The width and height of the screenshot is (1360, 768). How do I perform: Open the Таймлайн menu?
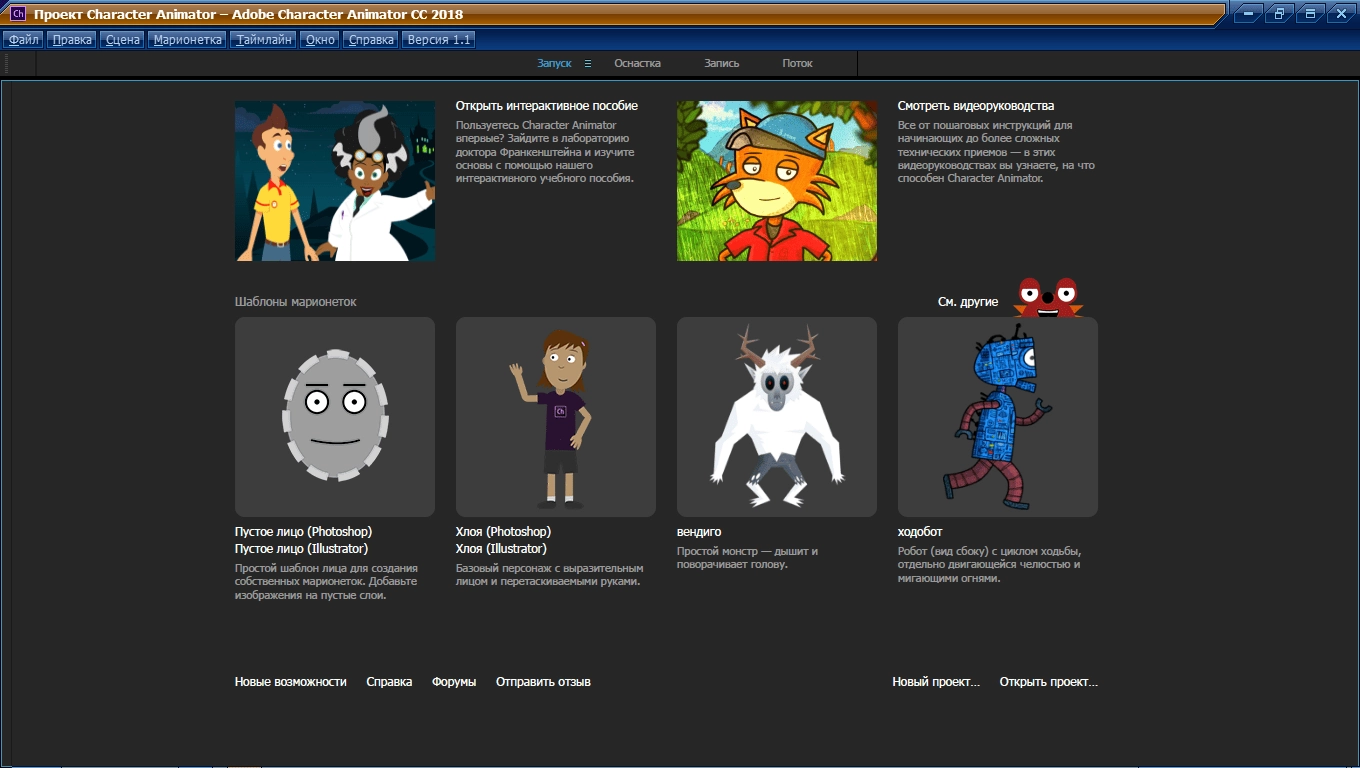[x=265, y=40]
